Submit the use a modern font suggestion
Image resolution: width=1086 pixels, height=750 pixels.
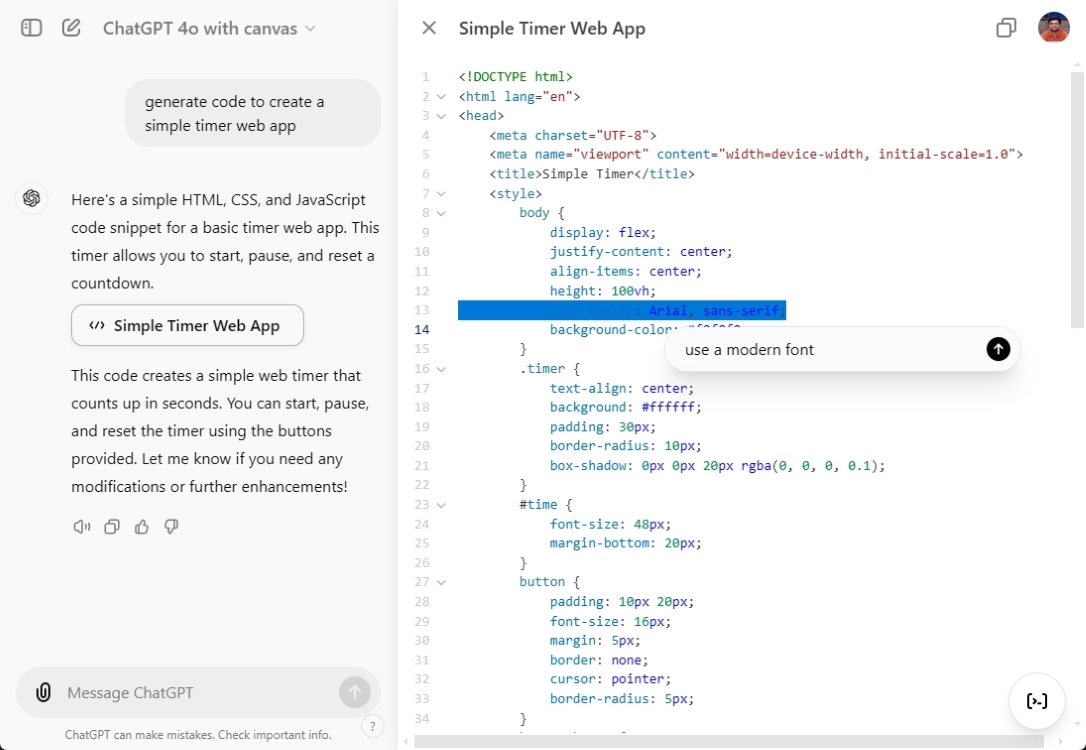click(997, 350)
